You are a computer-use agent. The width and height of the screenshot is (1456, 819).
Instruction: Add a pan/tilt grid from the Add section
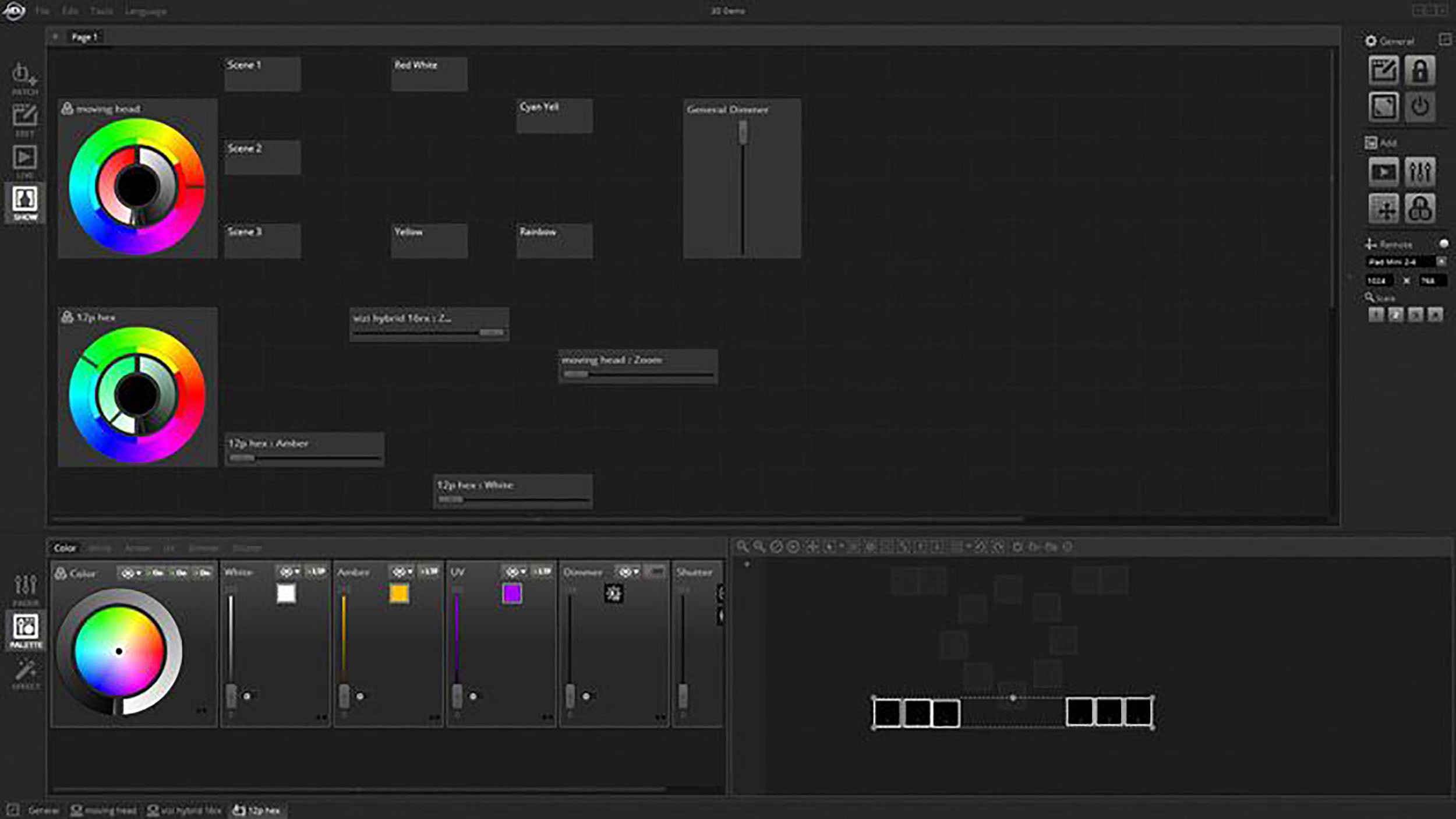(x=1383, y=207)
